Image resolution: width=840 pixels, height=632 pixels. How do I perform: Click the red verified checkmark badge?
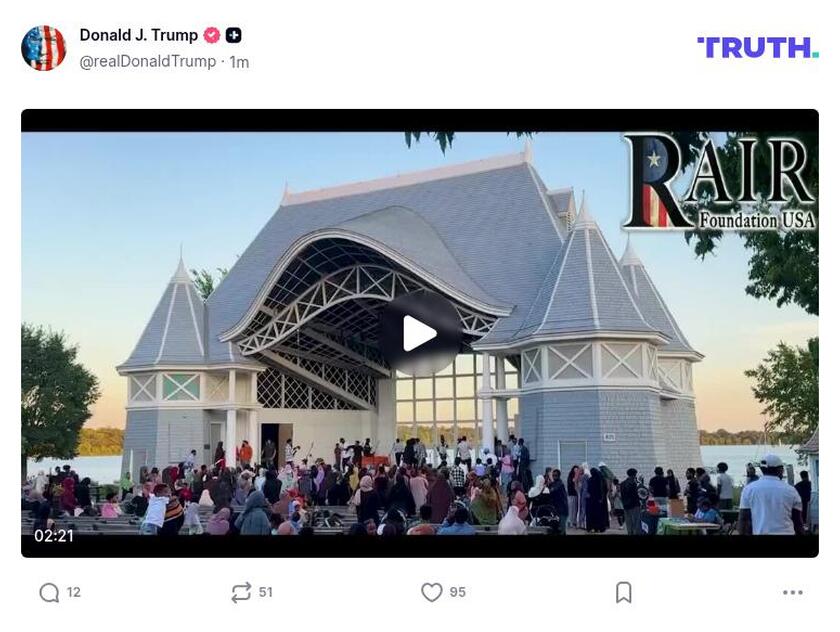click(x=212, y=35)
